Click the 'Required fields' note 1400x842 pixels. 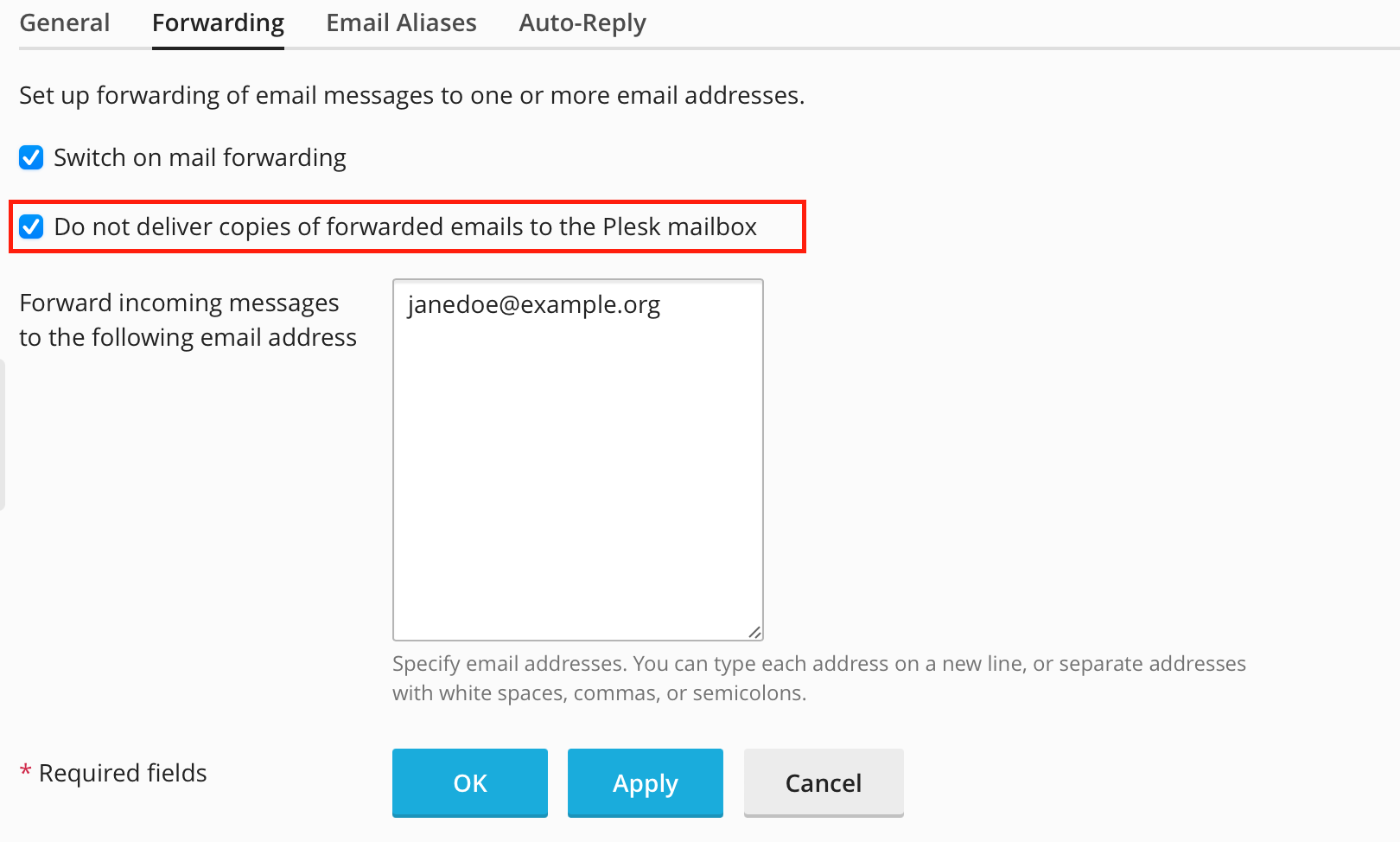click(x=123, y=773)
